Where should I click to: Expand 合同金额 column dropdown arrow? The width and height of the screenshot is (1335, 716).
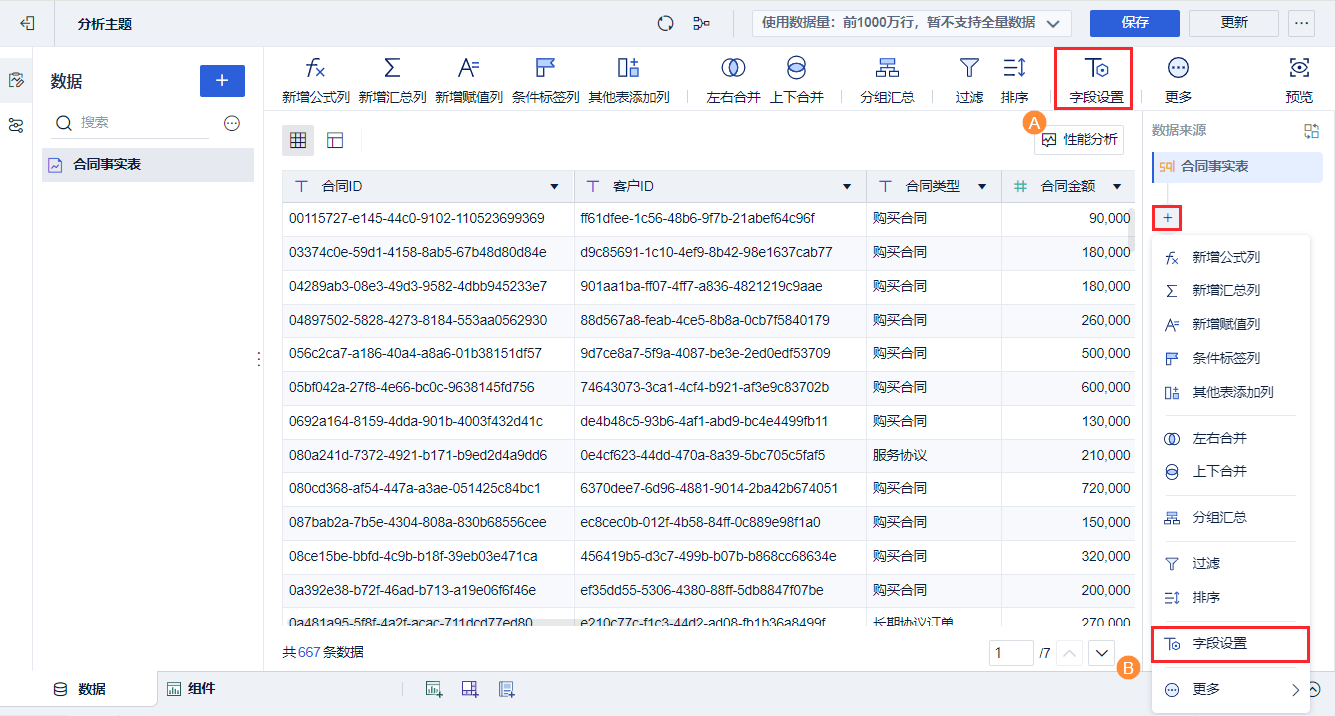coord(1117,187)
